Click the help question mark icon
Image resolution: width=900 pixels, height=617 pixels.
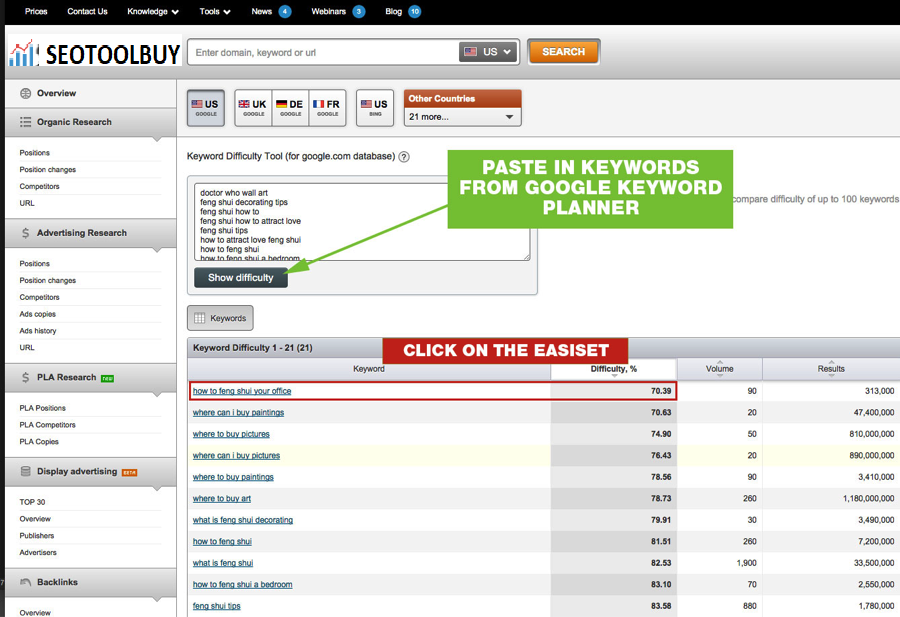point(404,157)
